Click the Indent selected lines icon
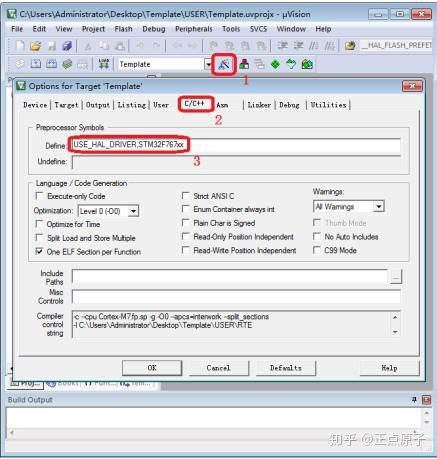Screen dimensions: 437x459 [282, 46]
